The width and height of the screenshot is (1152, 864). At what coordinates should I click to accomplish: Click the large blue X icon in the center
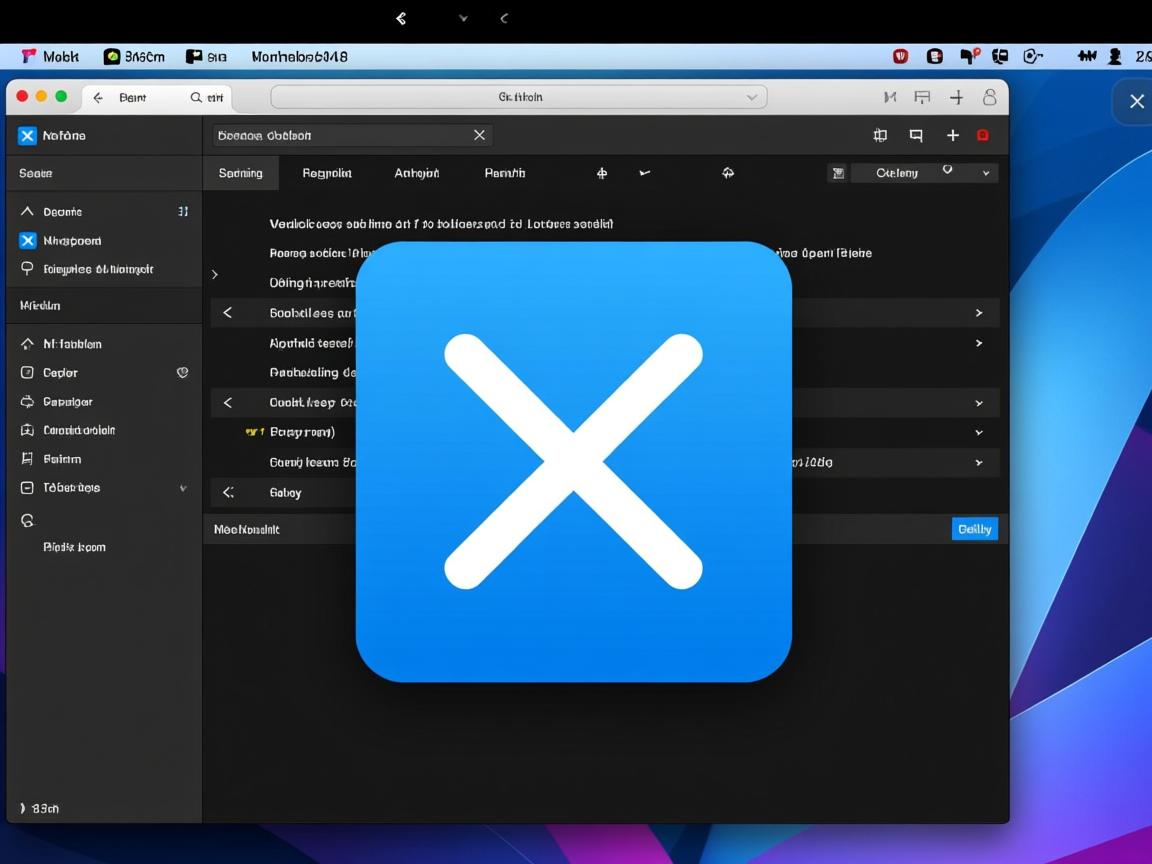pos(573,461)
